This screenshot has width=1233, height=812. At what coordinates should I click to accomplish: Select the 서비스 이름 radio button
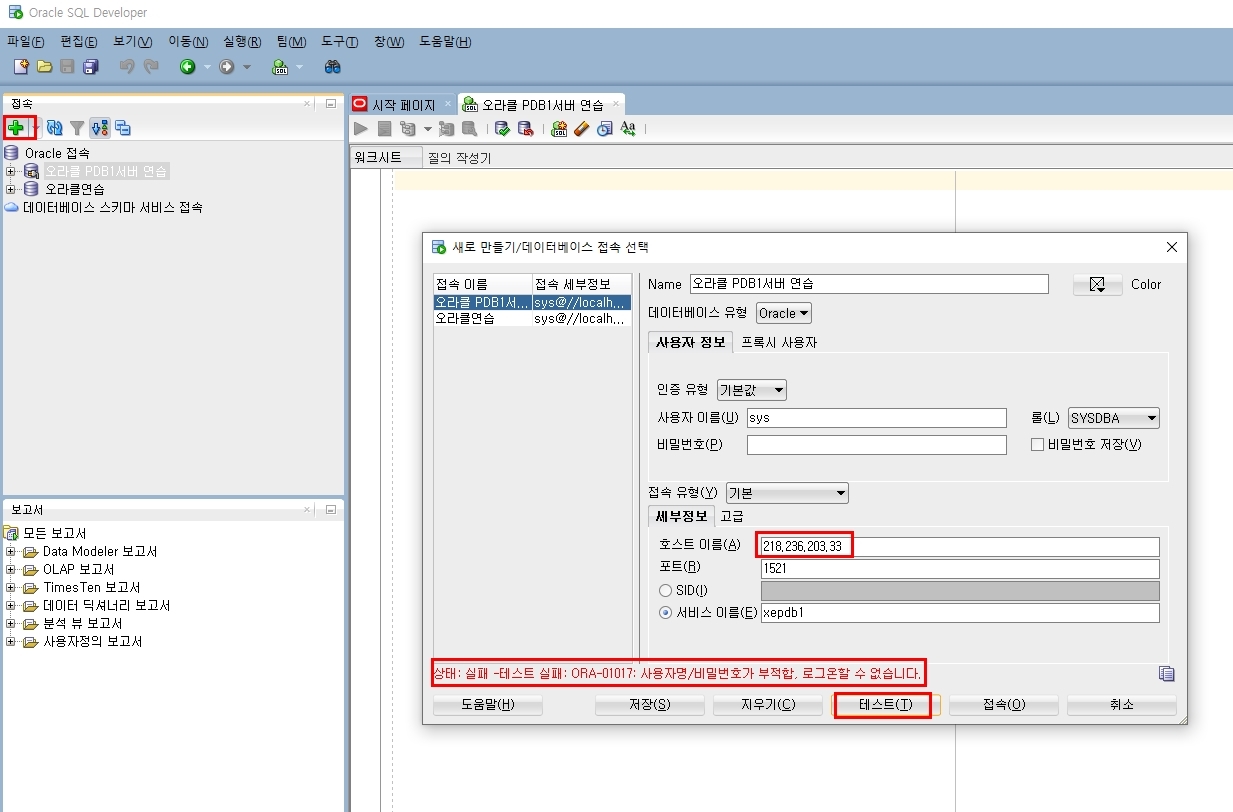[665, 612]
